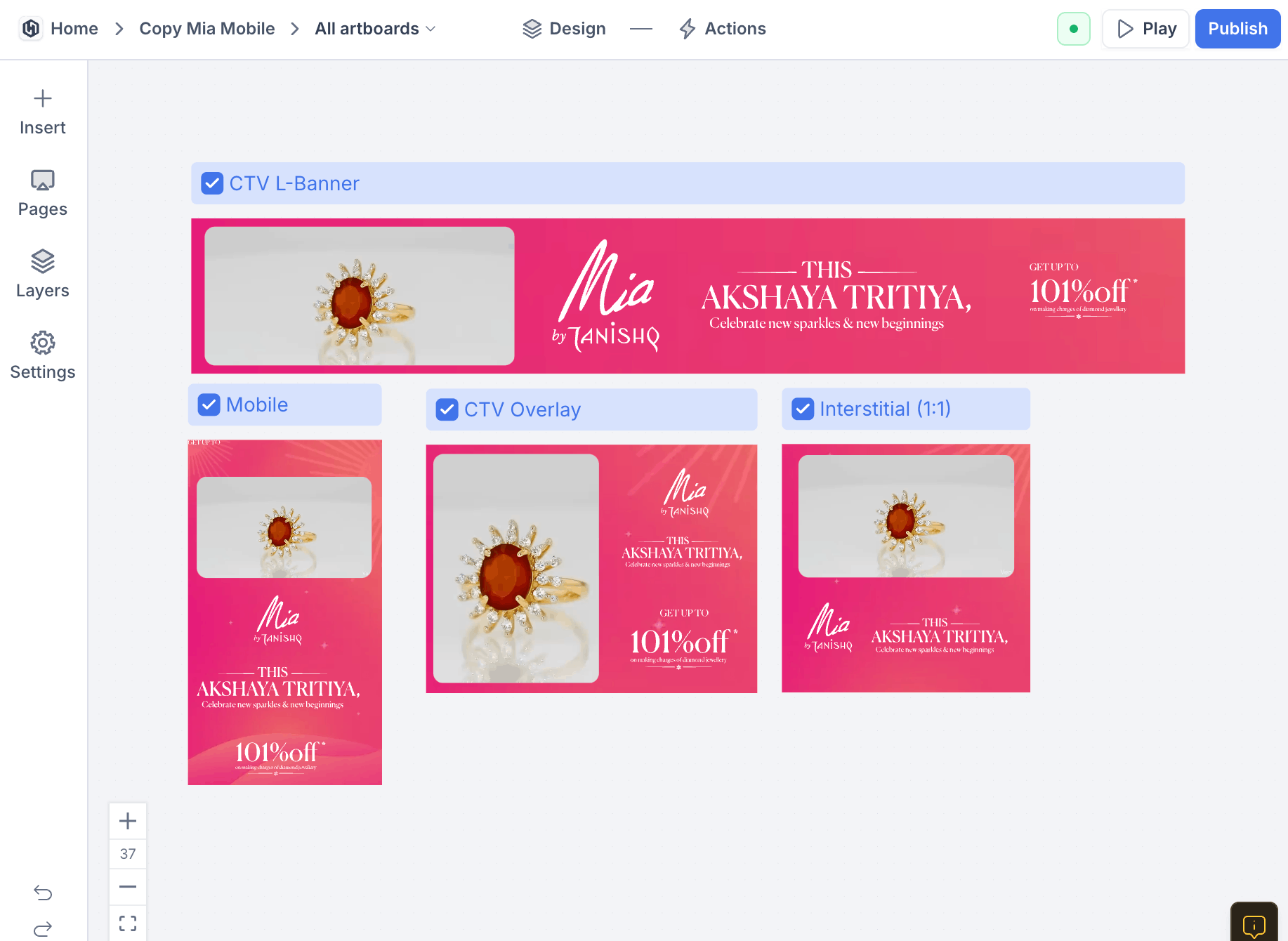The image size is (1288, 941).
Task: Switch to the Actions tab
Action: click(x=722, y=29)
